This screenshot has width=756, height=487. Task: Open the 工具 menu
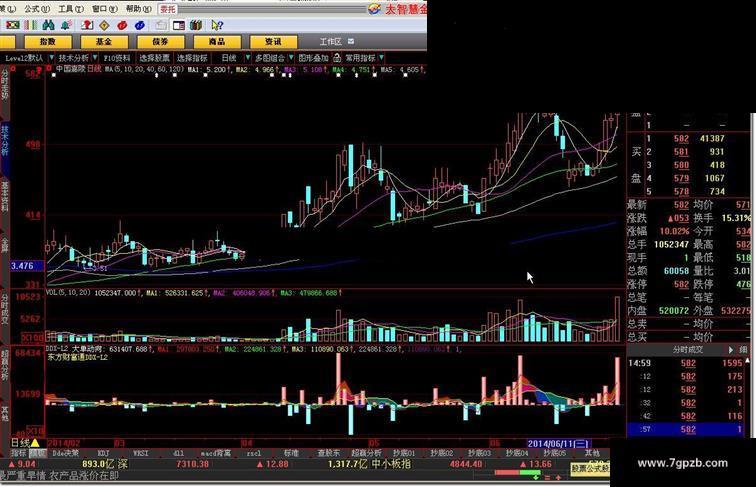click(x=71, y=9)
